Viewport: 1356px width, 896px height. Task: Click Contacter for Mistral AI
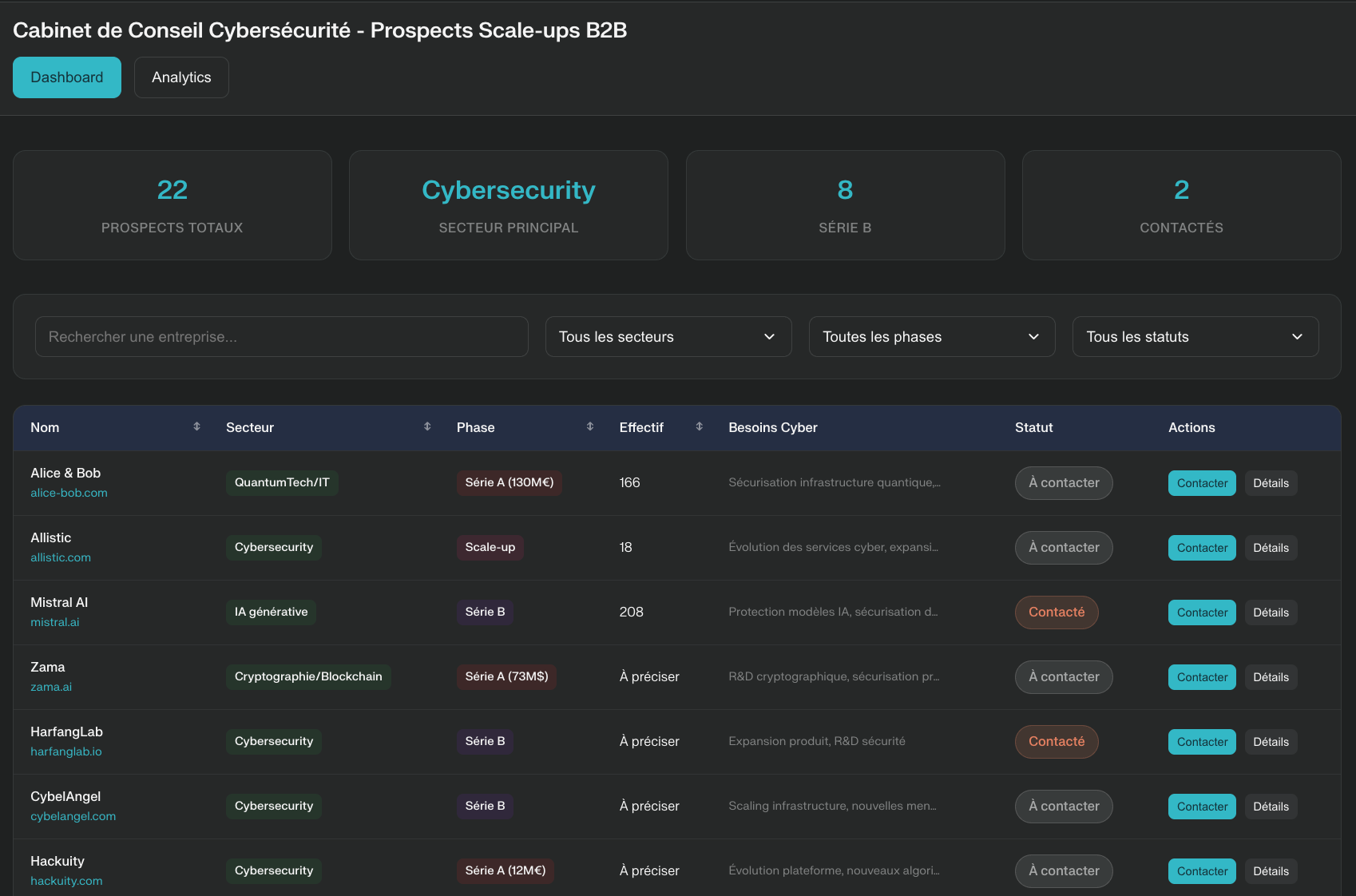[1202, 613]
